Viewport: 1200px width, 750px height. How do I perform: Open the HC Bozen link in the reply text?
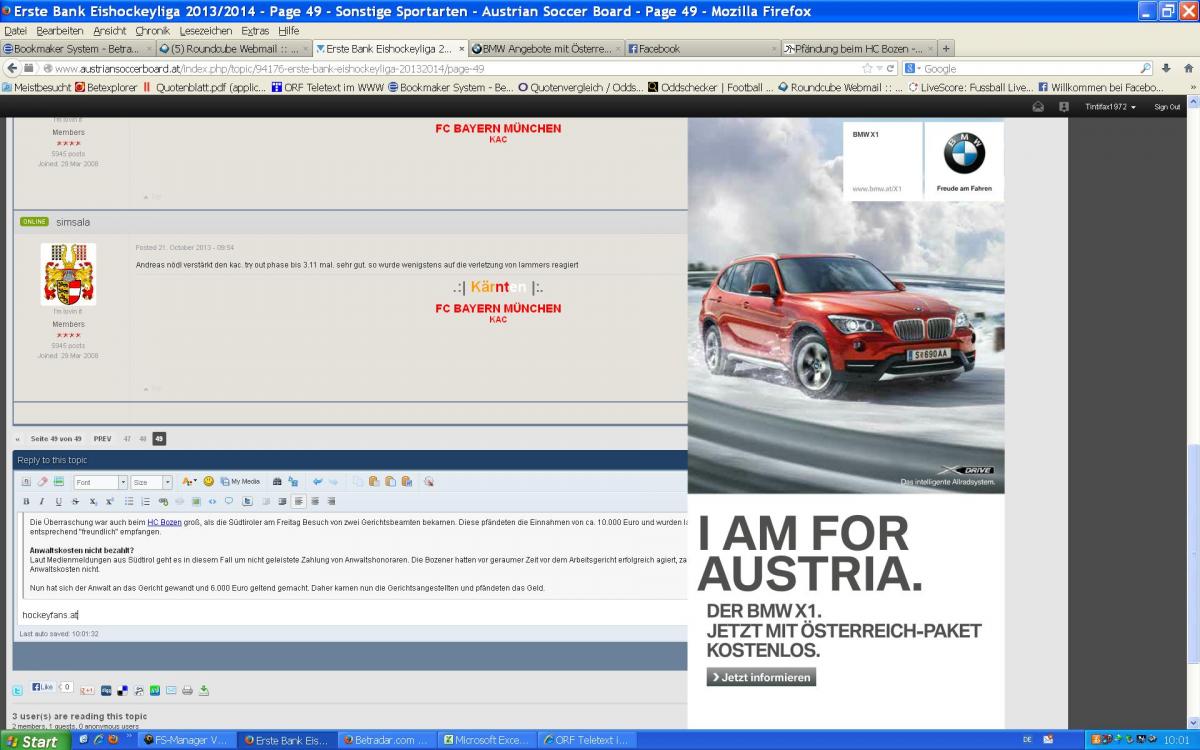click(164, 522)
